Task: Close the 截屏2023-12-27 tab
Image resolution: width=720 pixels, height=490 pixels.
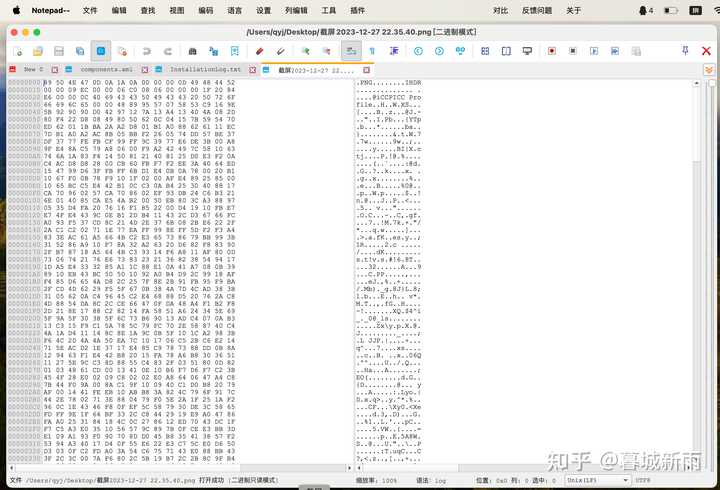Action: pyautogui.click(x=366, y=70)
